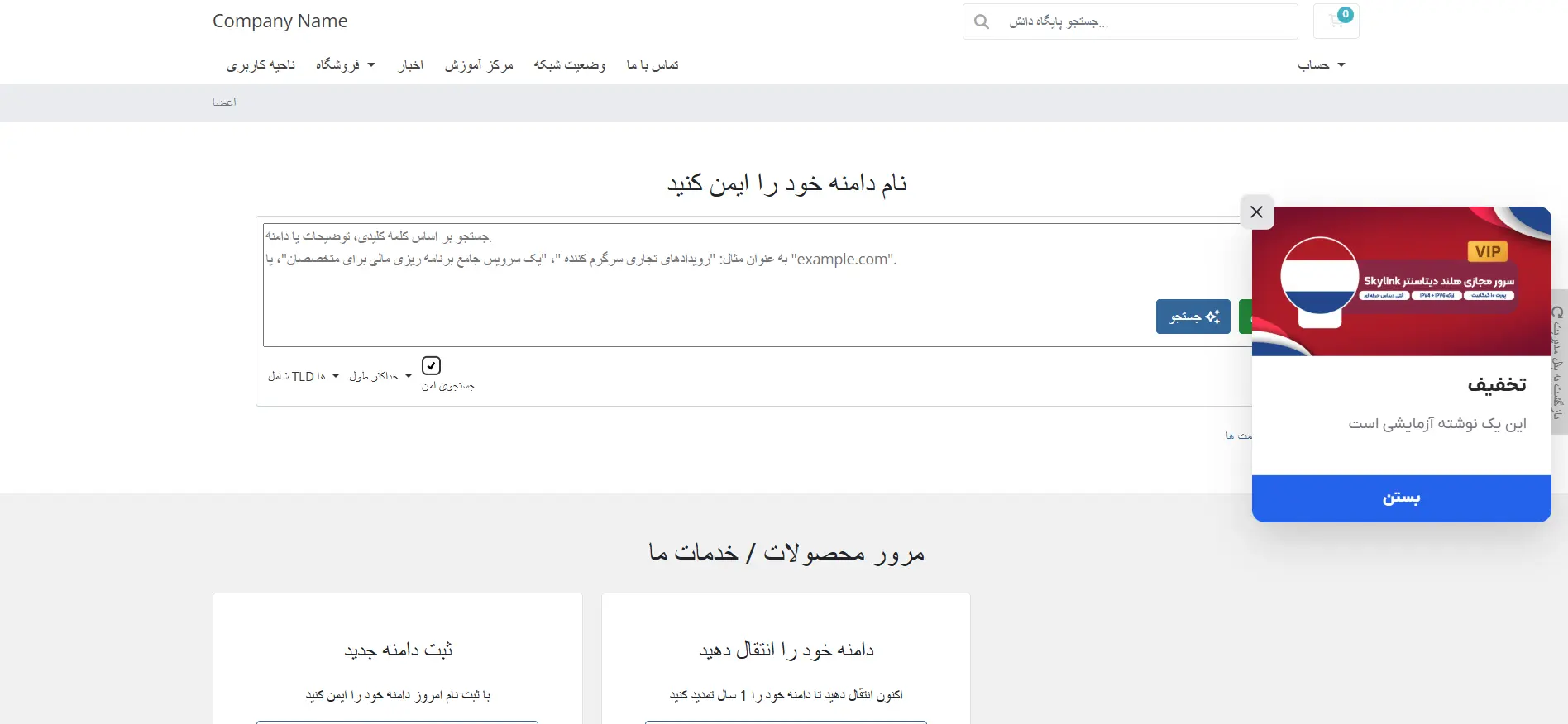Click the نام دامنه خود را ایمن کنید heading
The height and width of the screenshot is (724, 1568).
point(786,183)
